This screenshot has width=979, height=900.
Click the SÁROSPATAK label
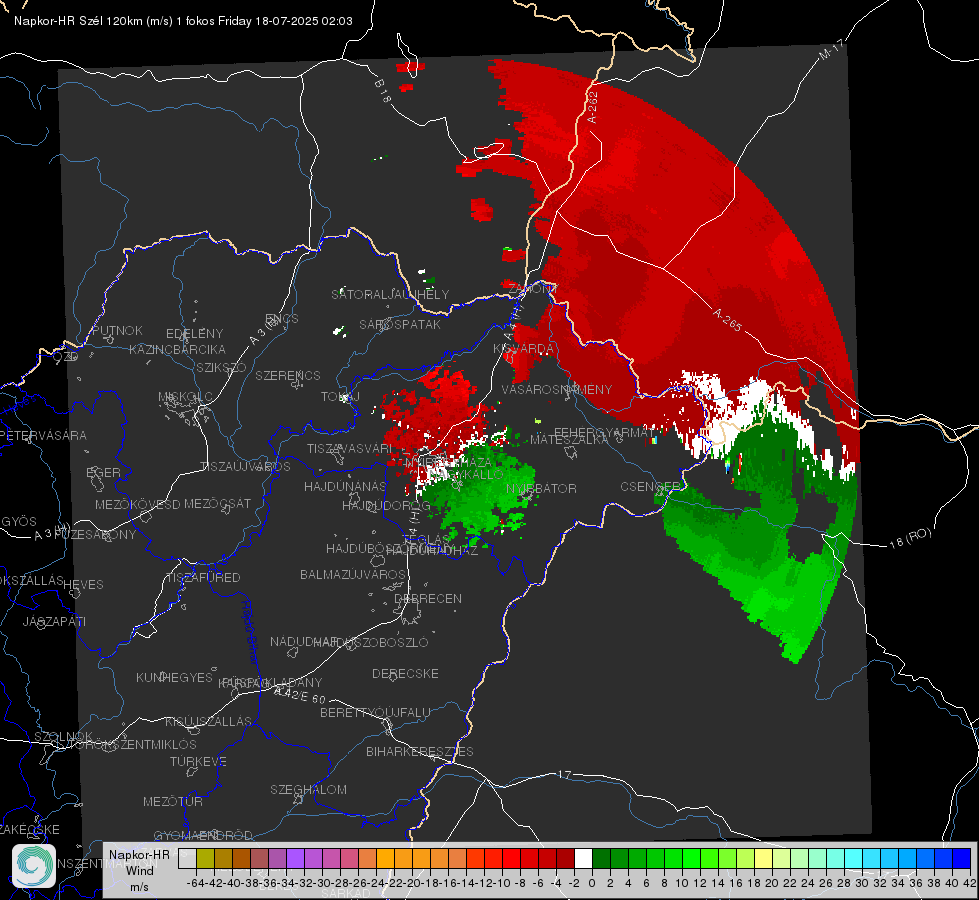(400, 324)
